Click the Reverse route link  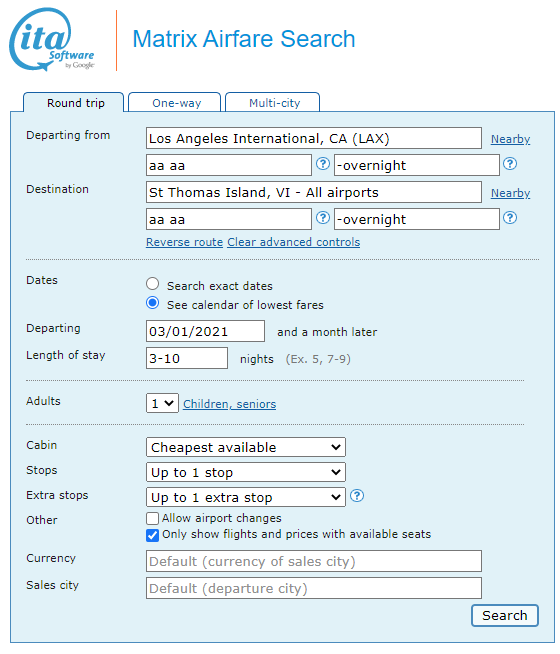[184, 242]
